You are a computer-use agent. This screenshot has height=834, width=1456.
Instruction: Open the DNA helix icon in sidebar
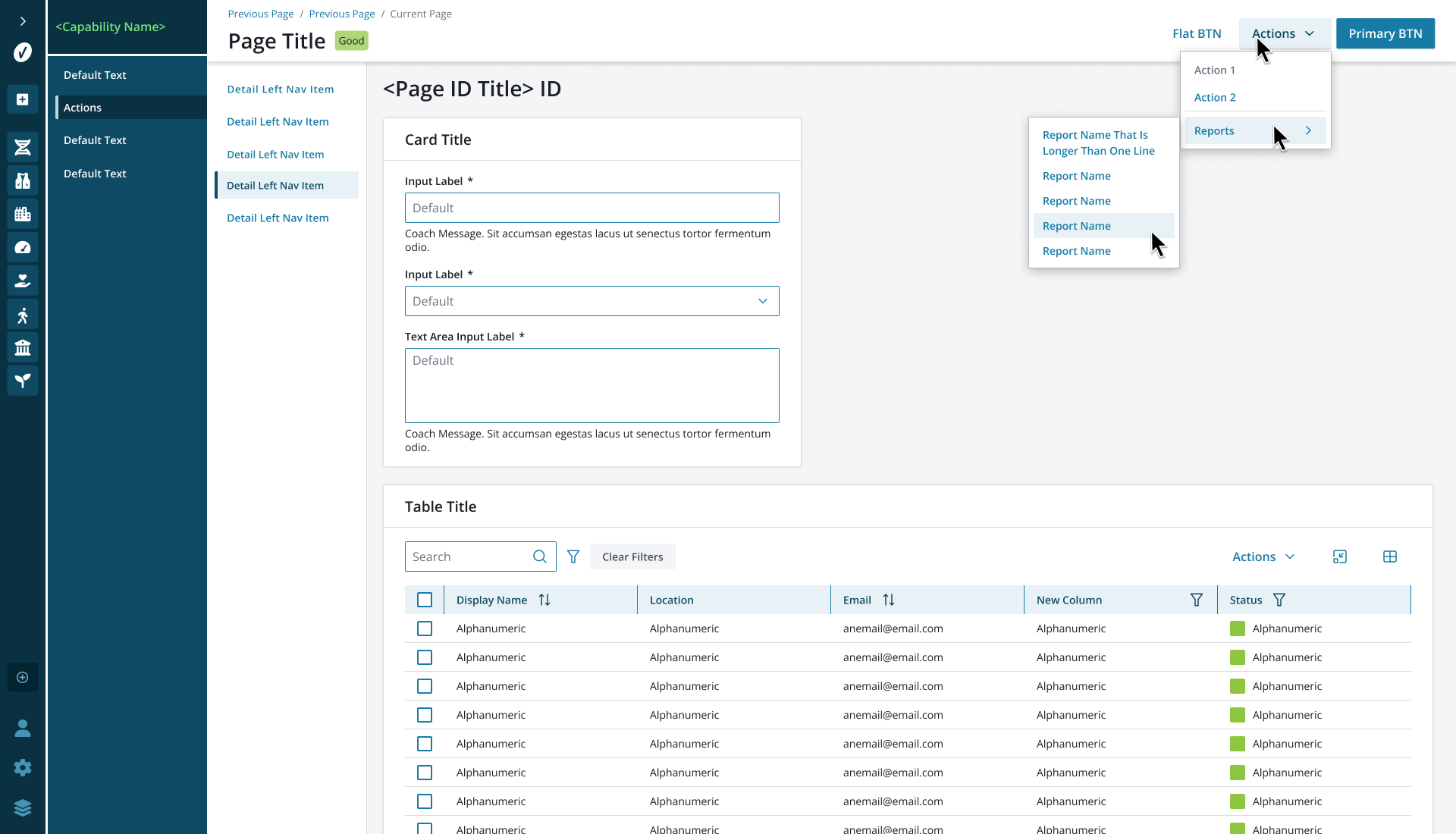tap(23, 147)
